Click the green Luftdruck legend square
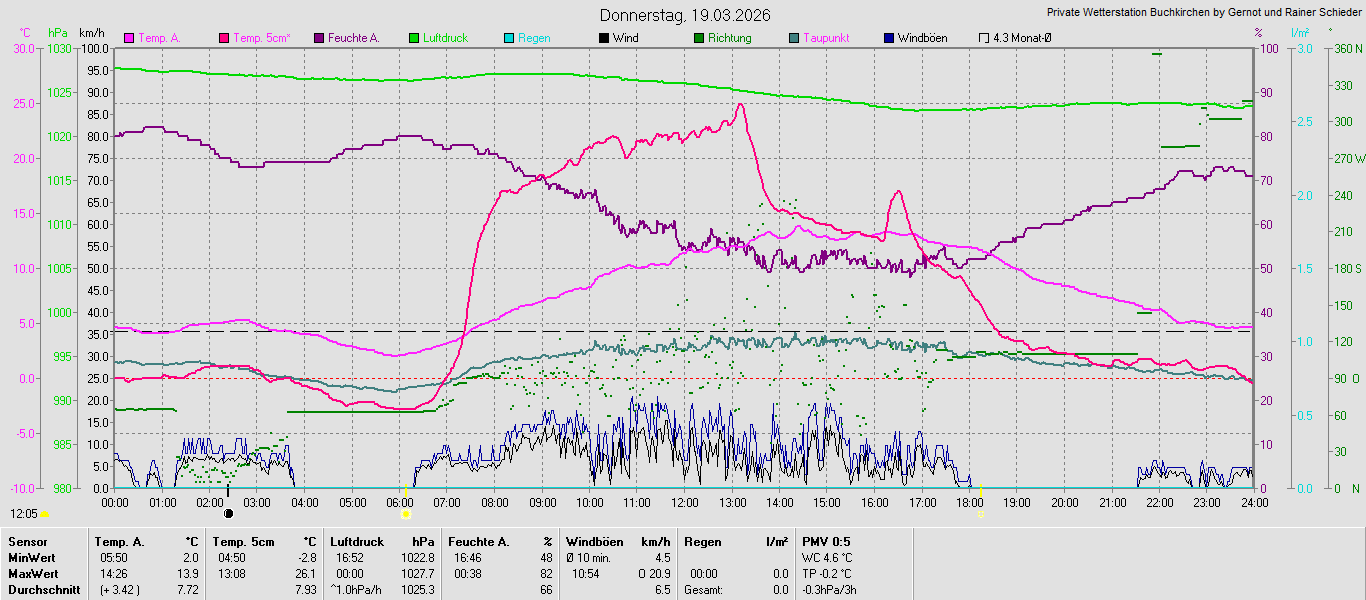Screen dimensions: 1366x600 click(413, 38)
